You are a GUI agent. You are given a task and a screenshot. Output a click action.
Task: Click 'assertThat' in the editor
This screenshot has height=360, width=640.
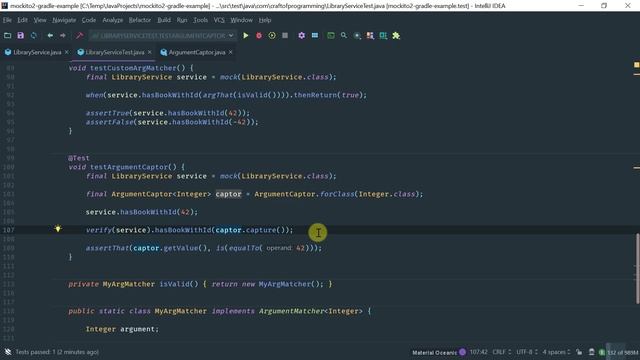click(107, 248)
